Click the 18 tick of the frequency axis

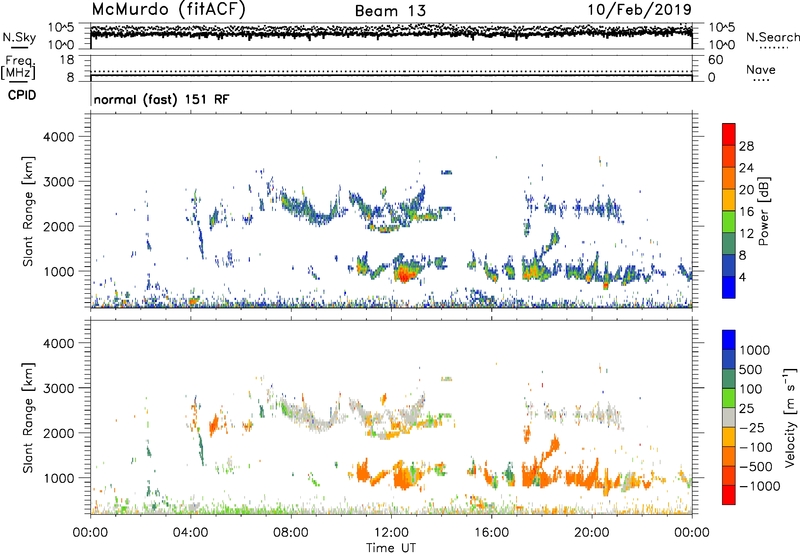pyautogui.click(x=67, y=60)
